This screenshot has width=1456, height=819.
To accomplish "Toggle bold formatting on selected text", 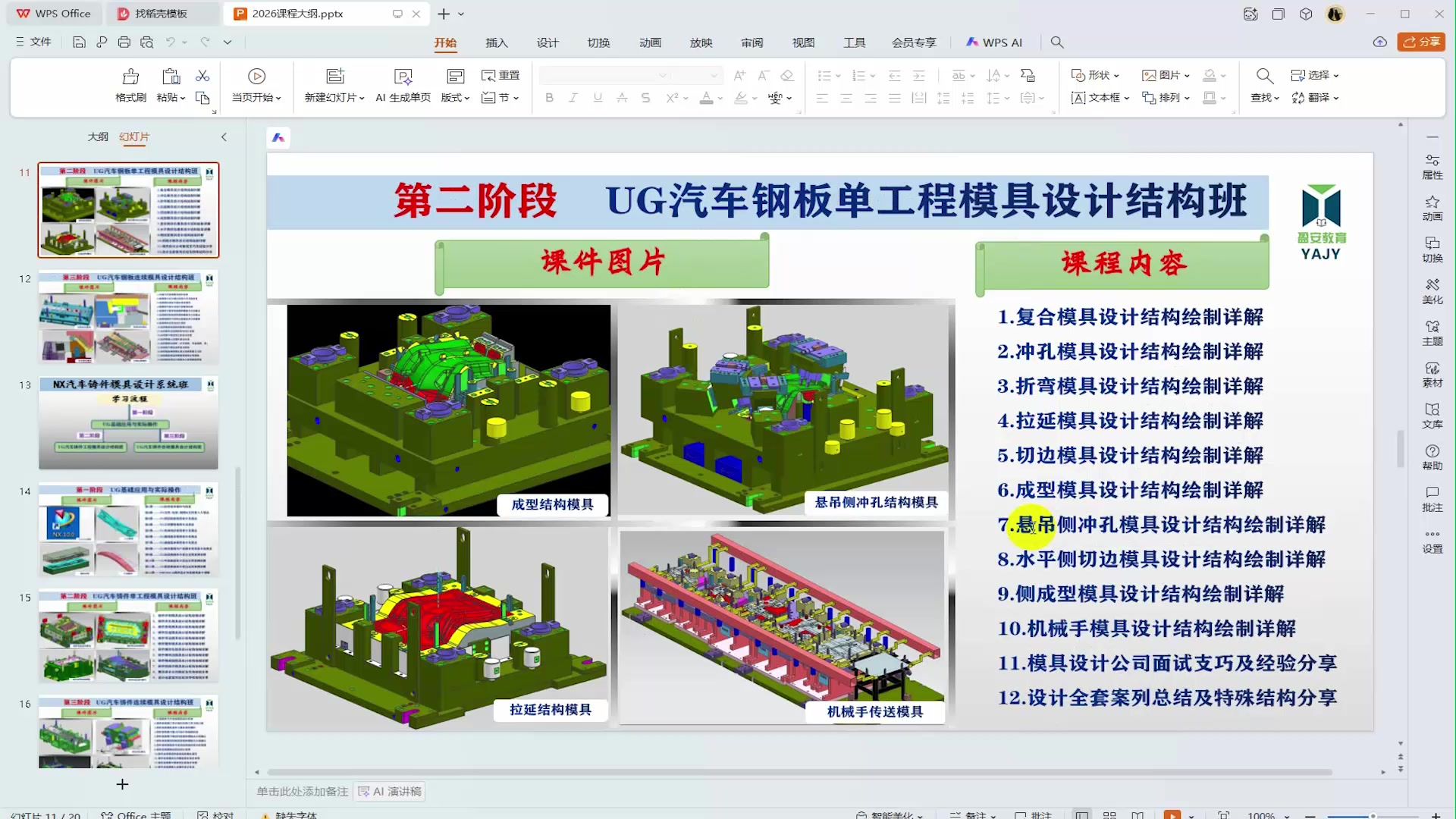I will (549, 98).
